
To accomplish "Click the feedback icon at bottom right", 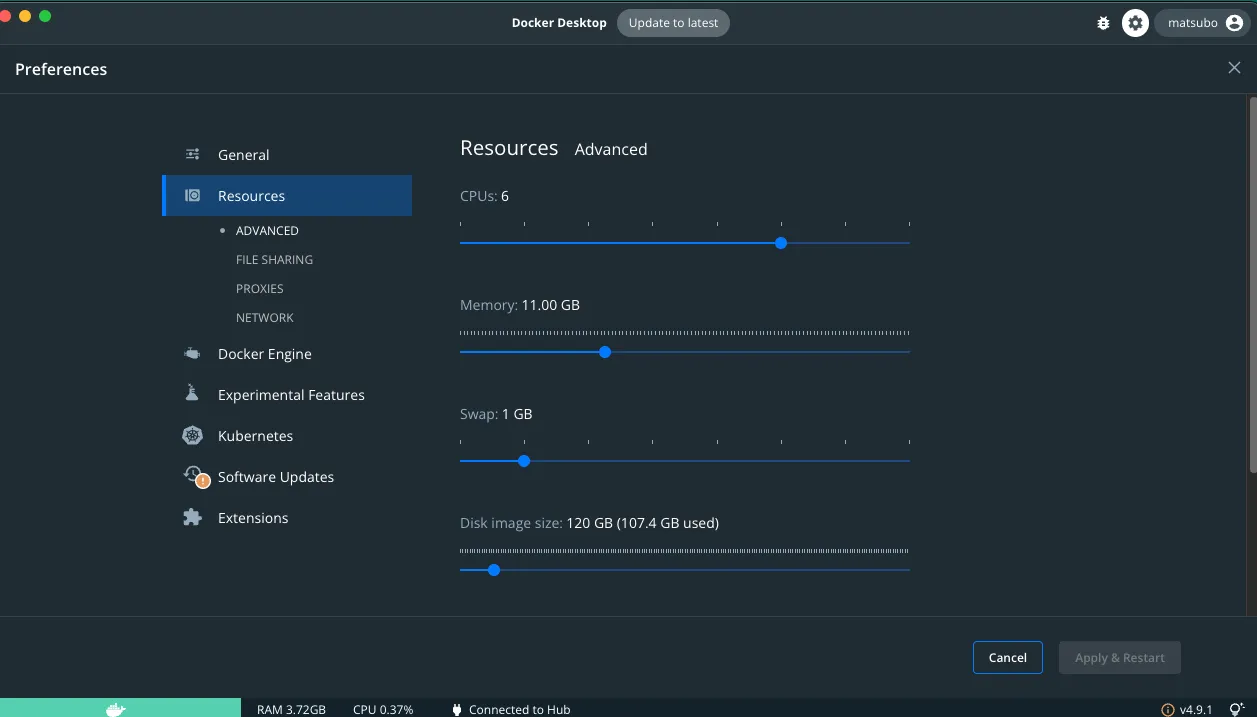I will (x=1236, y=709).
